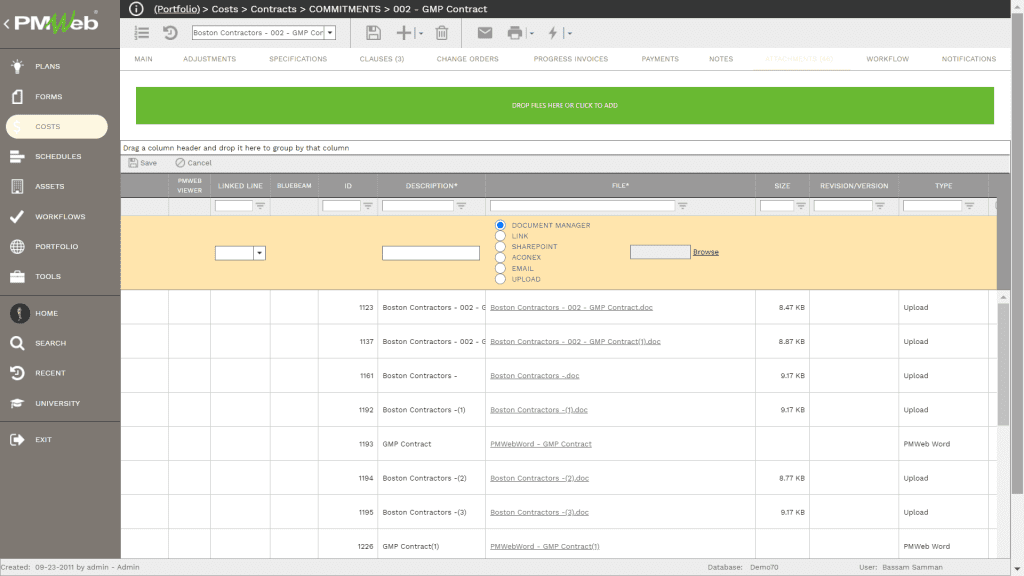1024x576 pixels.
Task: Open the Boston Contractors record dropdown
Action: (x=330, y=33)
